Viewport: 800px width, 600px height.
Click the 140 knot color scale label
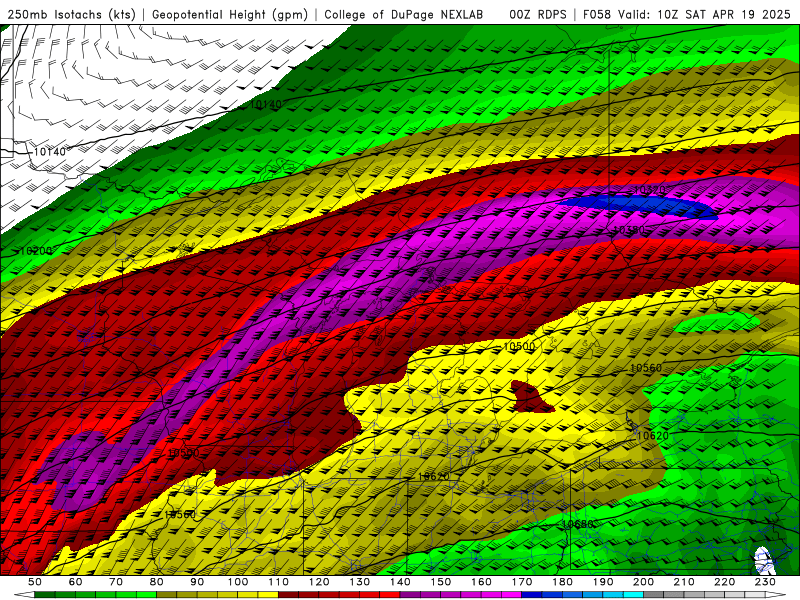click(x=400, y=582)
